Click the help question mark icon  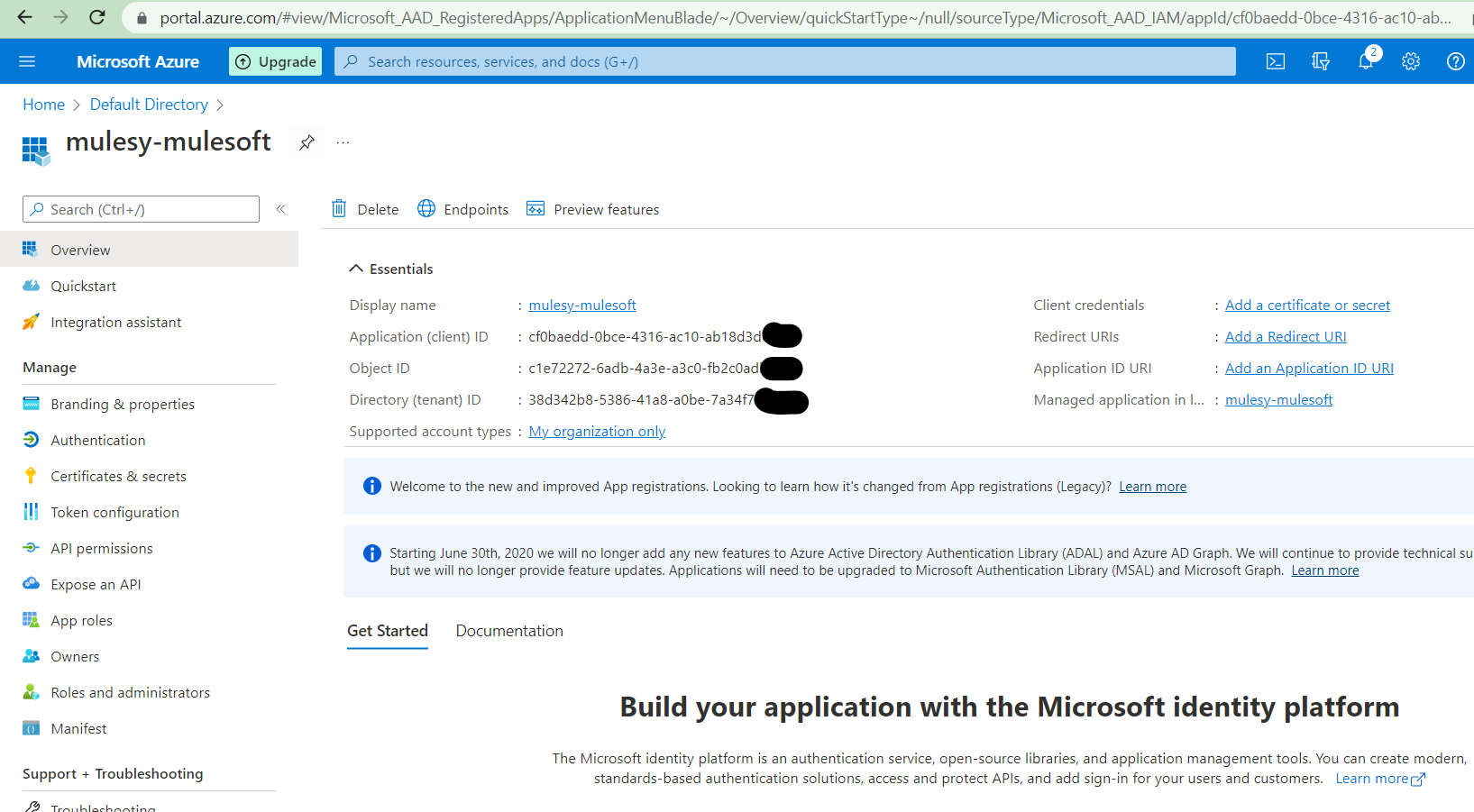[x=1455, y=61]
